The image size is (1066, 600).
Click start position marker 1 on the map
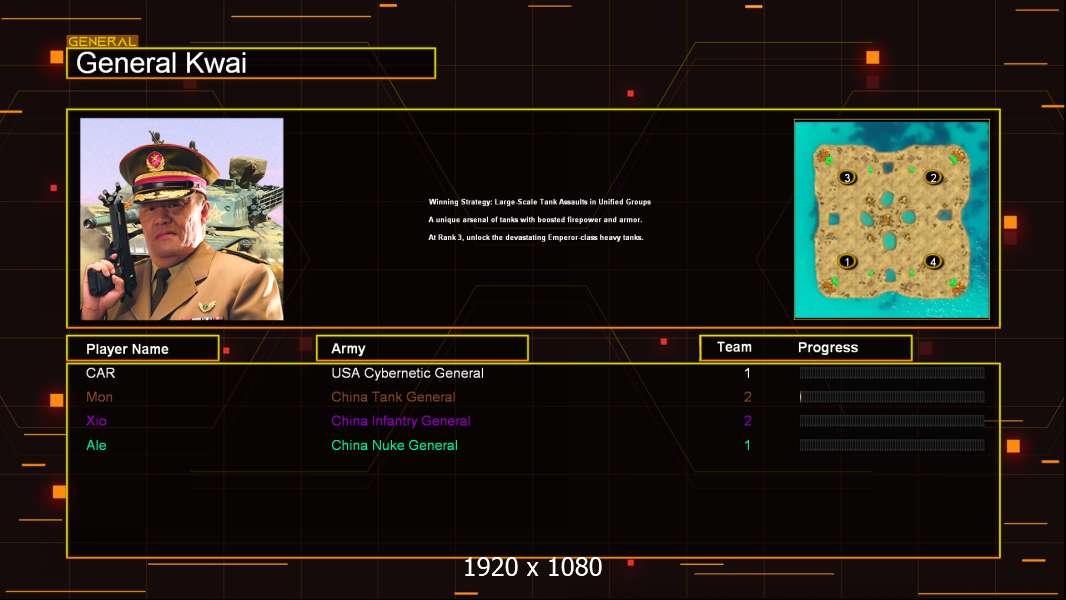coord(846,261)
